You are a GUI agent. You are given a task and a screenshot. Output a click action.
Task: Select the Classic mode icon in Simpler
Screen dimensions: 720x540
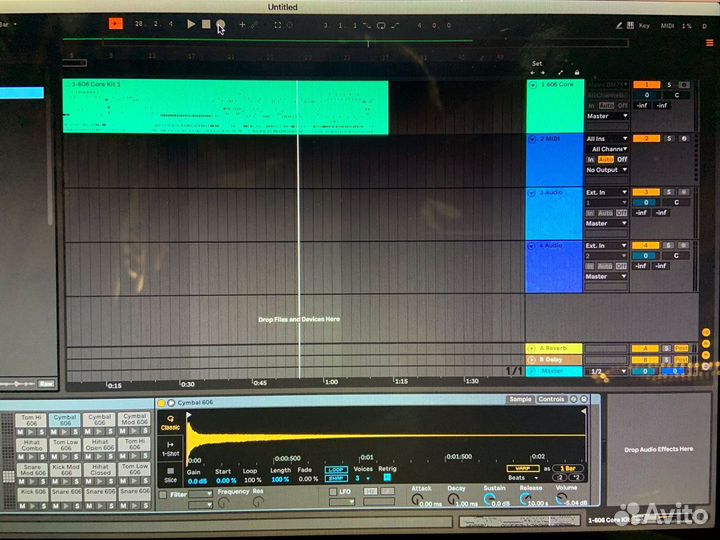(x=170, y=422)
